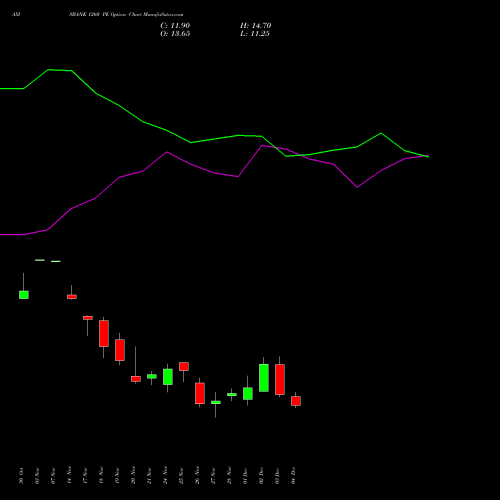Select the 03 Dec date label
This screenshot has width=500, height=500.
coord(277,476)
